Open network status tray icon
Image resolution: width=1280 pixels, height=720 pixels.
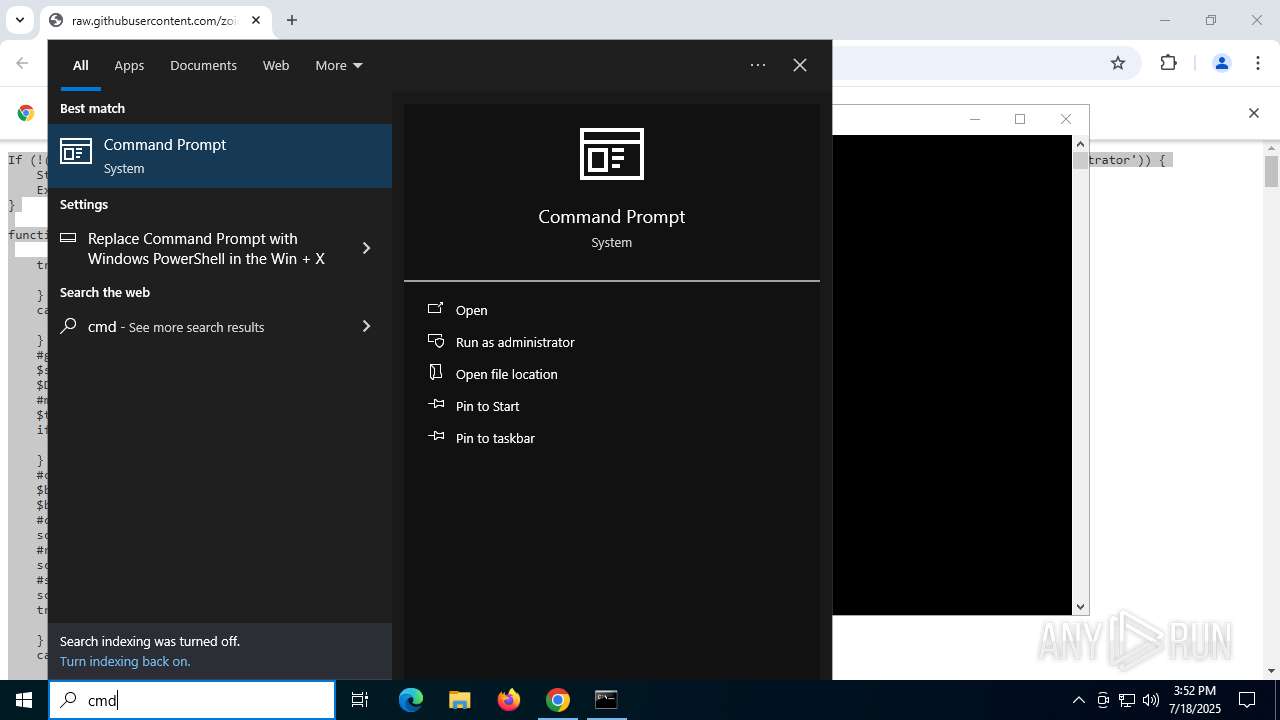[x=1127, y=700]
